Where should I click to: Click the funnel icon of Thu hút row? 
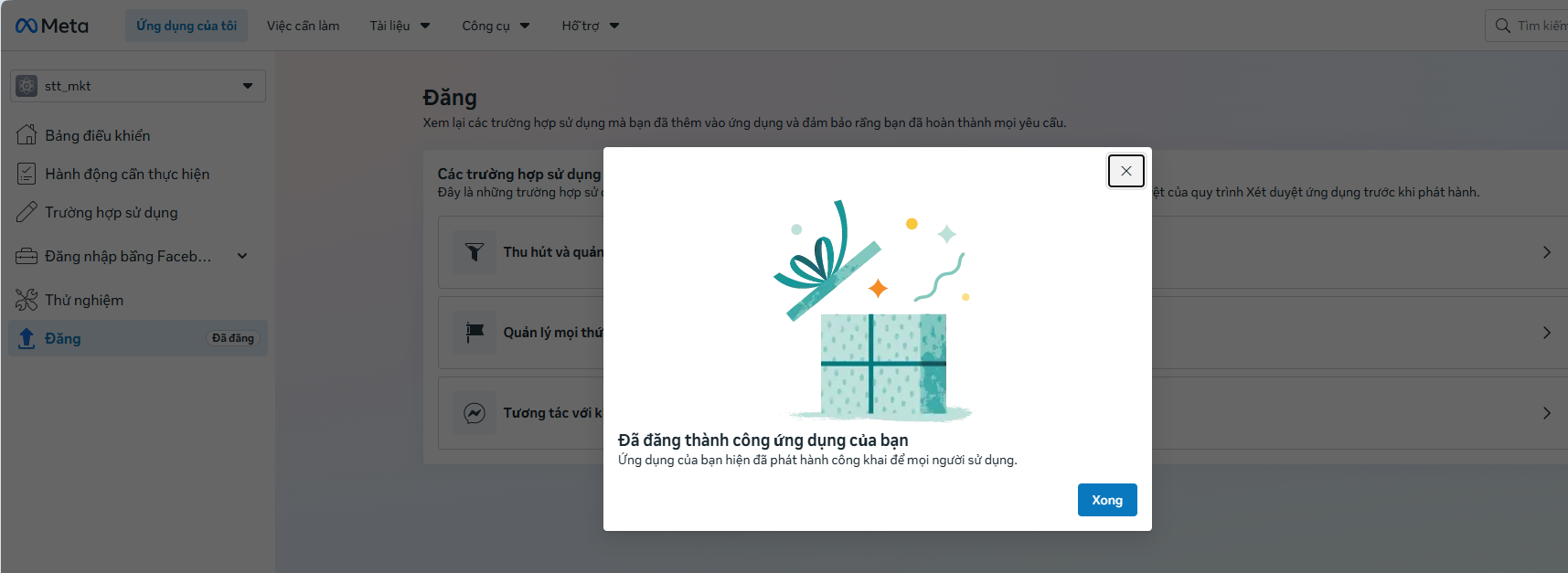475,252
